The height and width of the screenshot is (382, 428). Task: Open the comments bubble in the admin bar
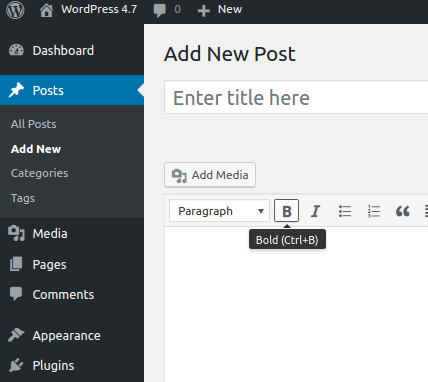(159, 10)
